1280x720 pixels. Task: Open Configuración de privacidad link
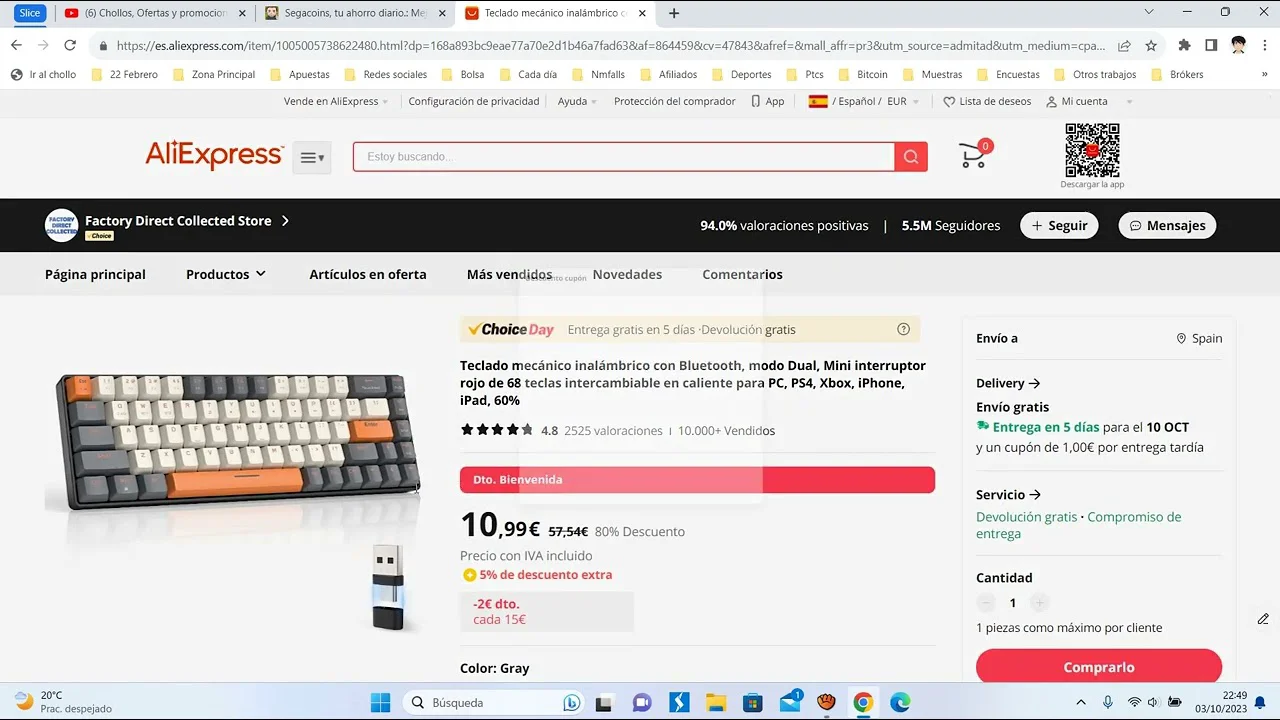(474, 101)
